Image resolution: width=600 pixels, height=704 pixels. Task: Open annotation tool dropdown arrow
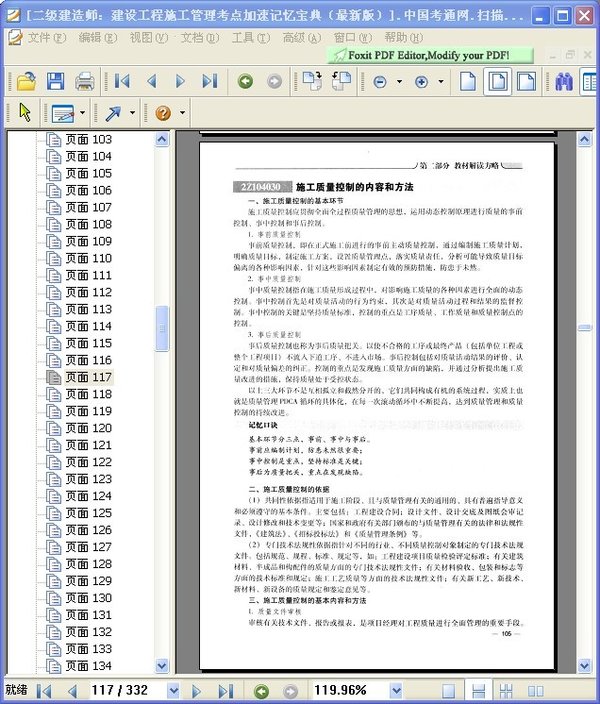[82, 112]
